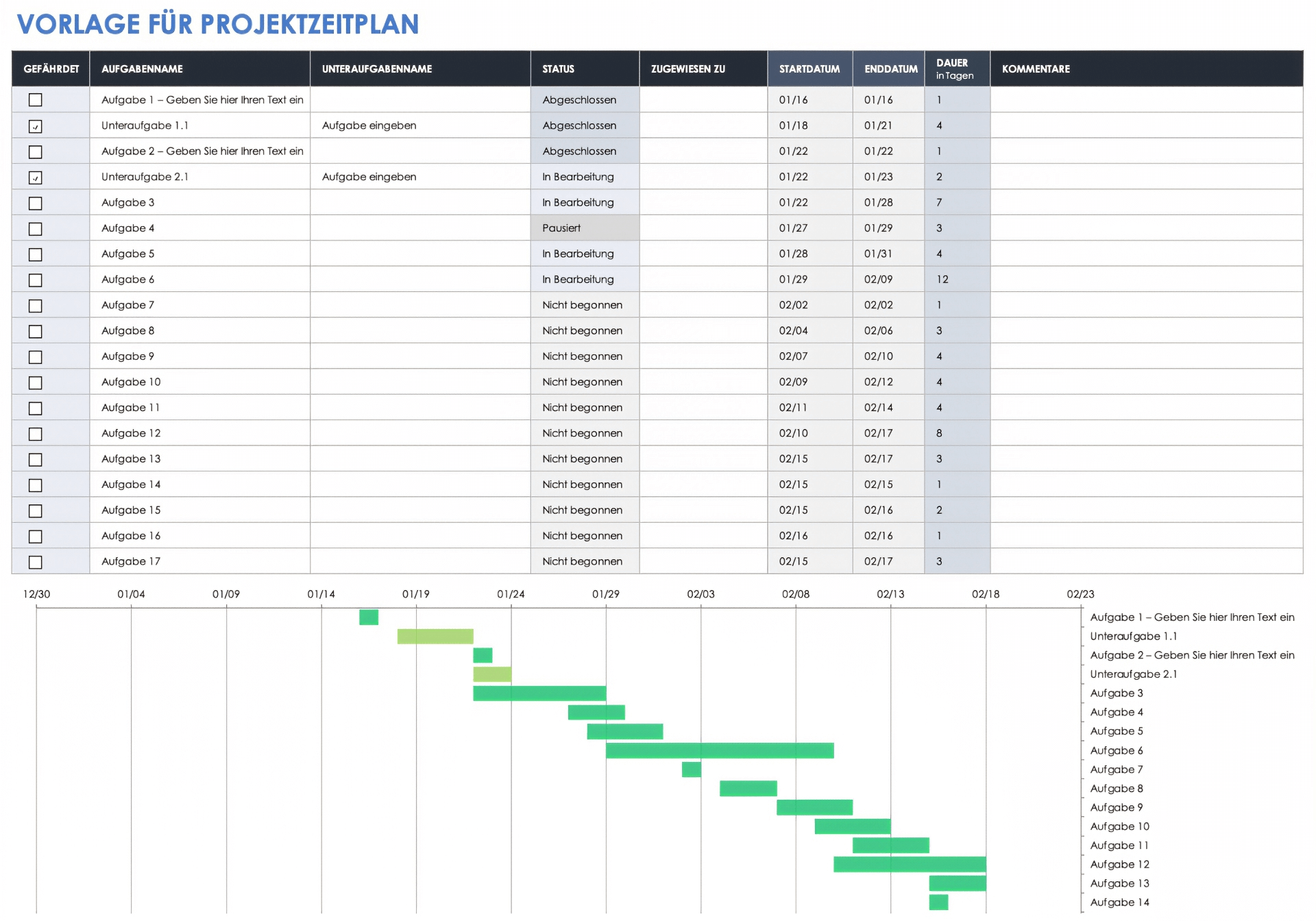The image size is (1316, 921).
Task: Select the AUFGABENNAME column header
Action: click(x=200, y=69)
